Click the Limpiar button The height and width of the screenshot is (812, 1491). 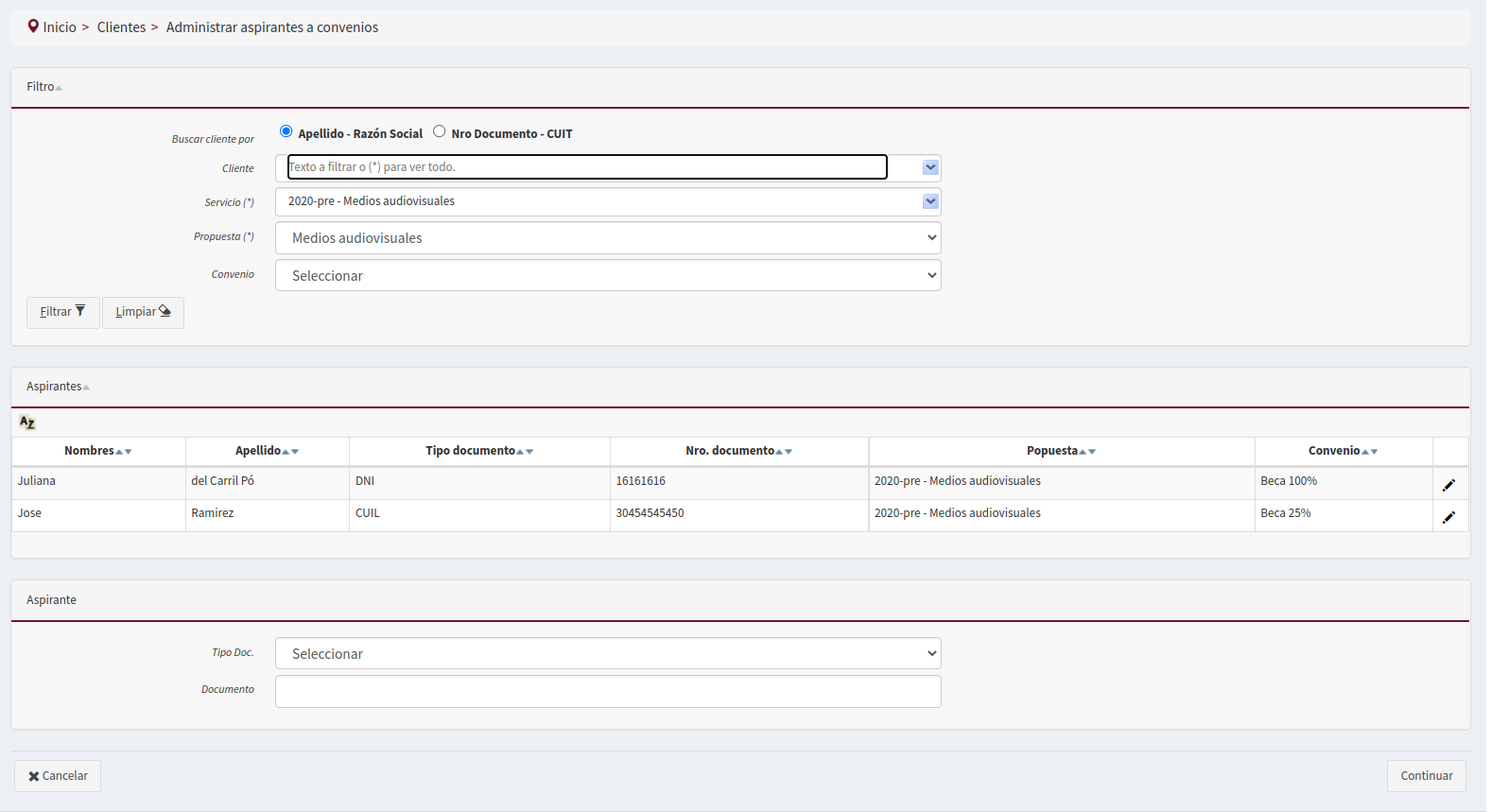coord(143,312)
